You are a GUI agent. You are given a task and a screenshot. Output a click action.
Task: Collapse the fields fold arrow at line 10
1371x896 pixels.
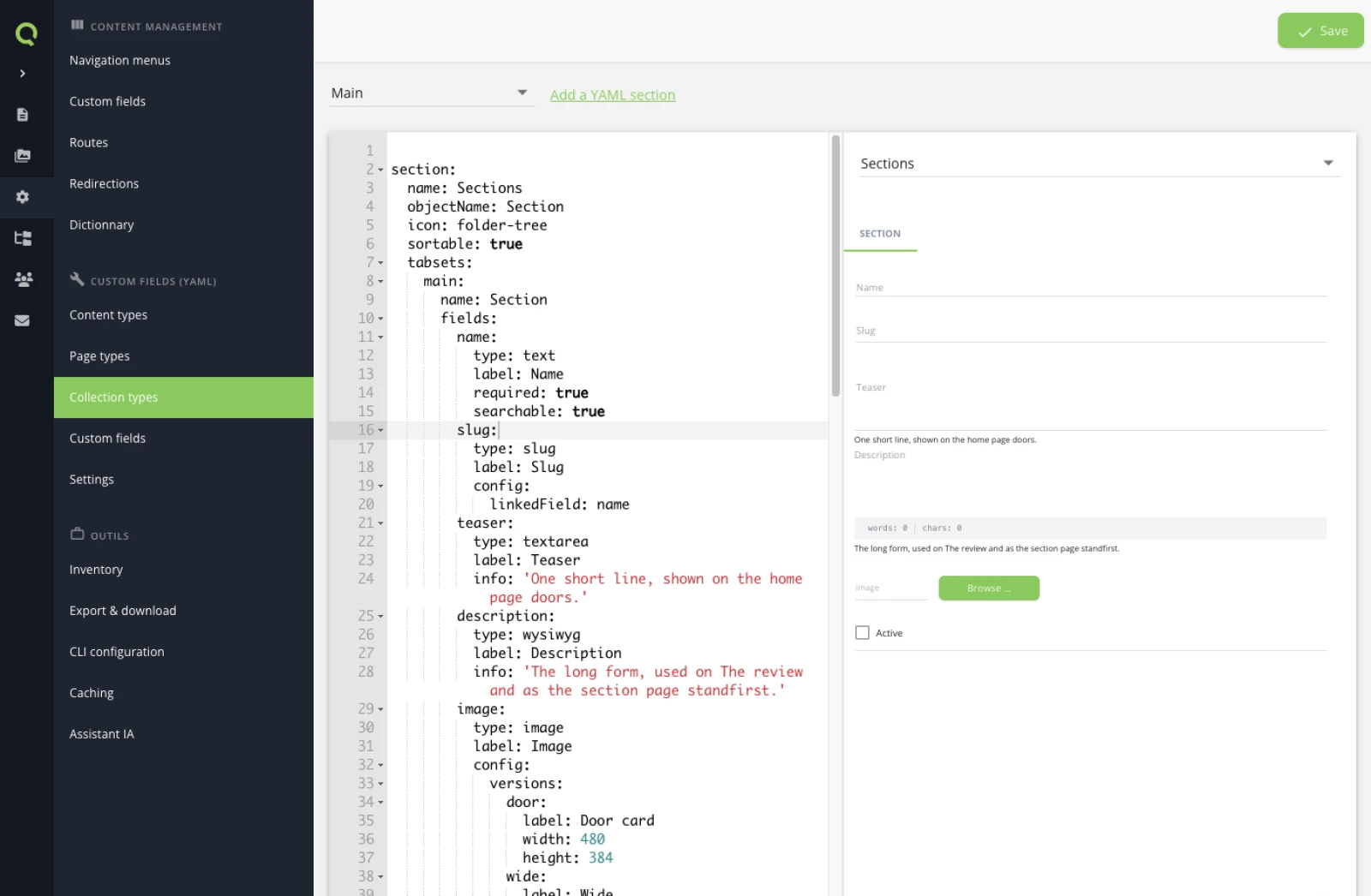[381, 319]
